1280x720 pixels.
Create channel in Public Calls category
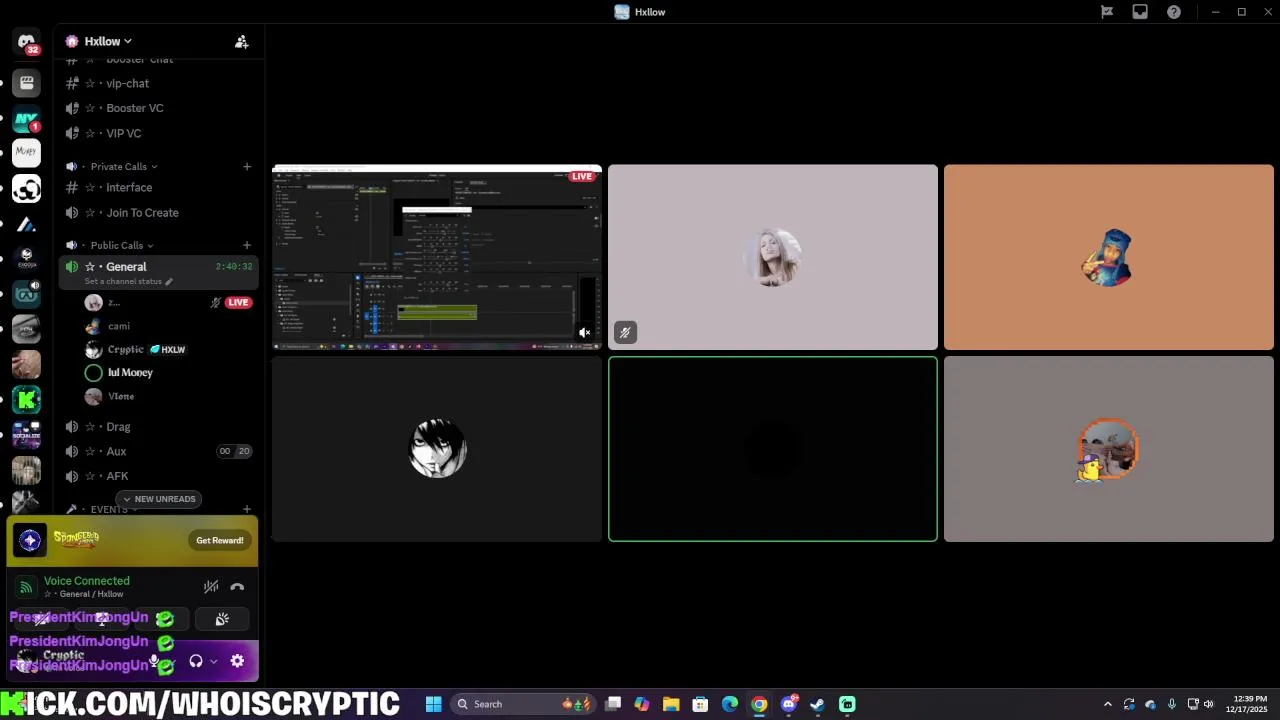click(247, 245)
